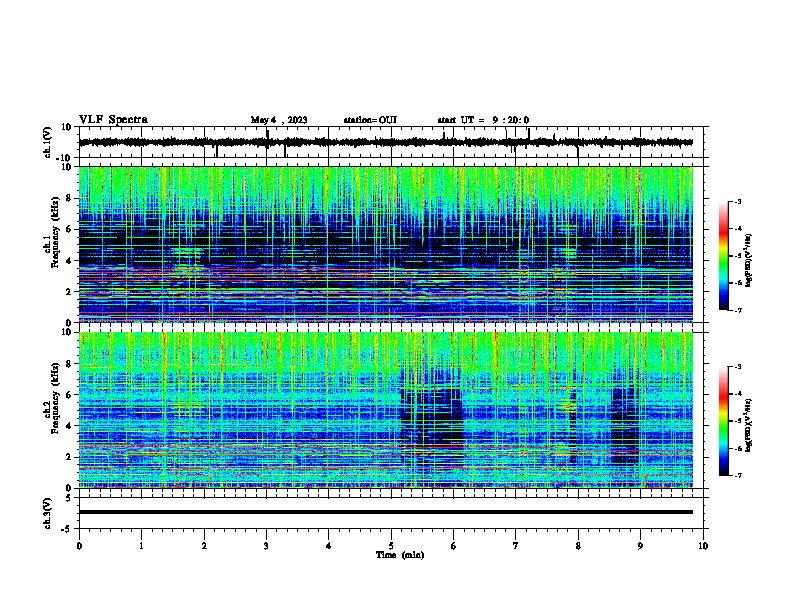This screenshot has height=612, width=792.
Task: Click the "8" kHz tick on ch.1 frequency axis
Action: pos(70,198)
